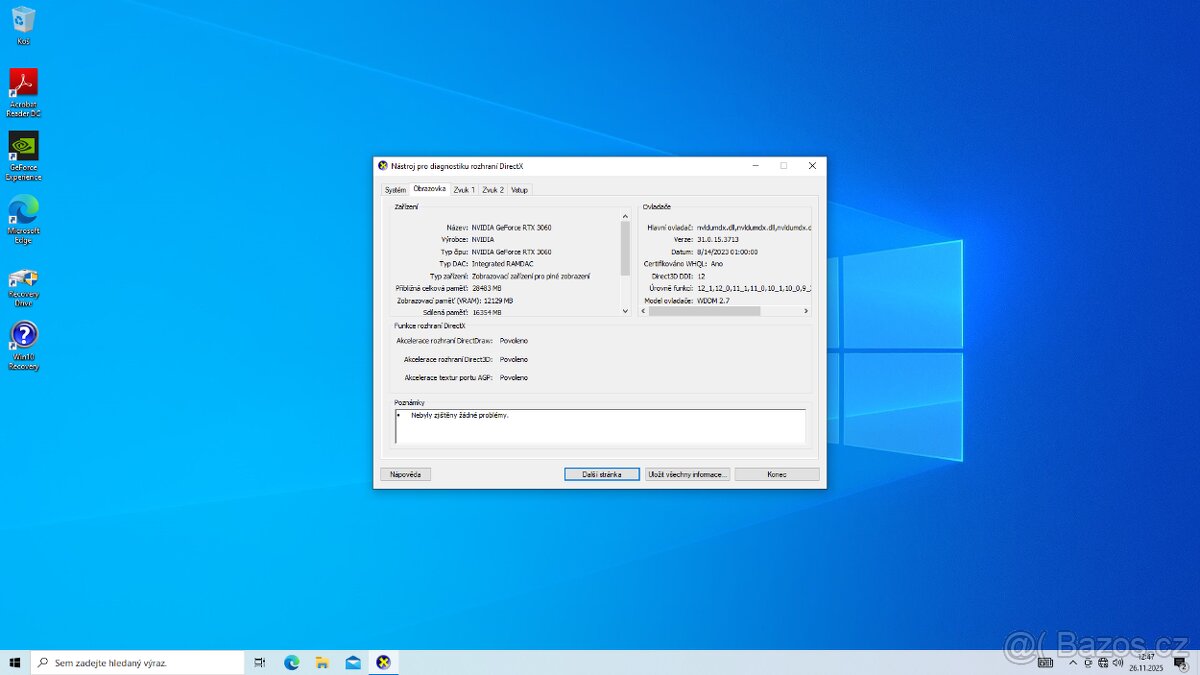The image size is (1200, 675).
Task: Open Nápověda from the dialog
Action: pos(405,473)
